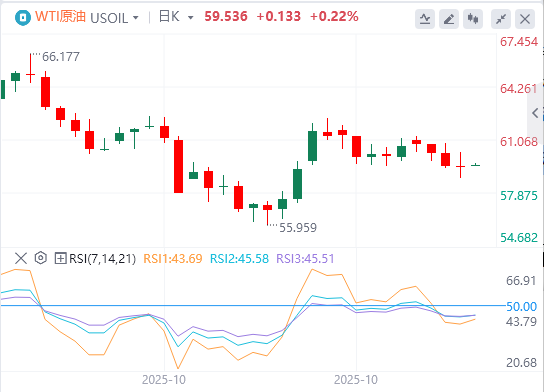This screenshot has height=392, width=544.
Task: Click the WTI crude oil logo icon
Action: click(23, 17)
